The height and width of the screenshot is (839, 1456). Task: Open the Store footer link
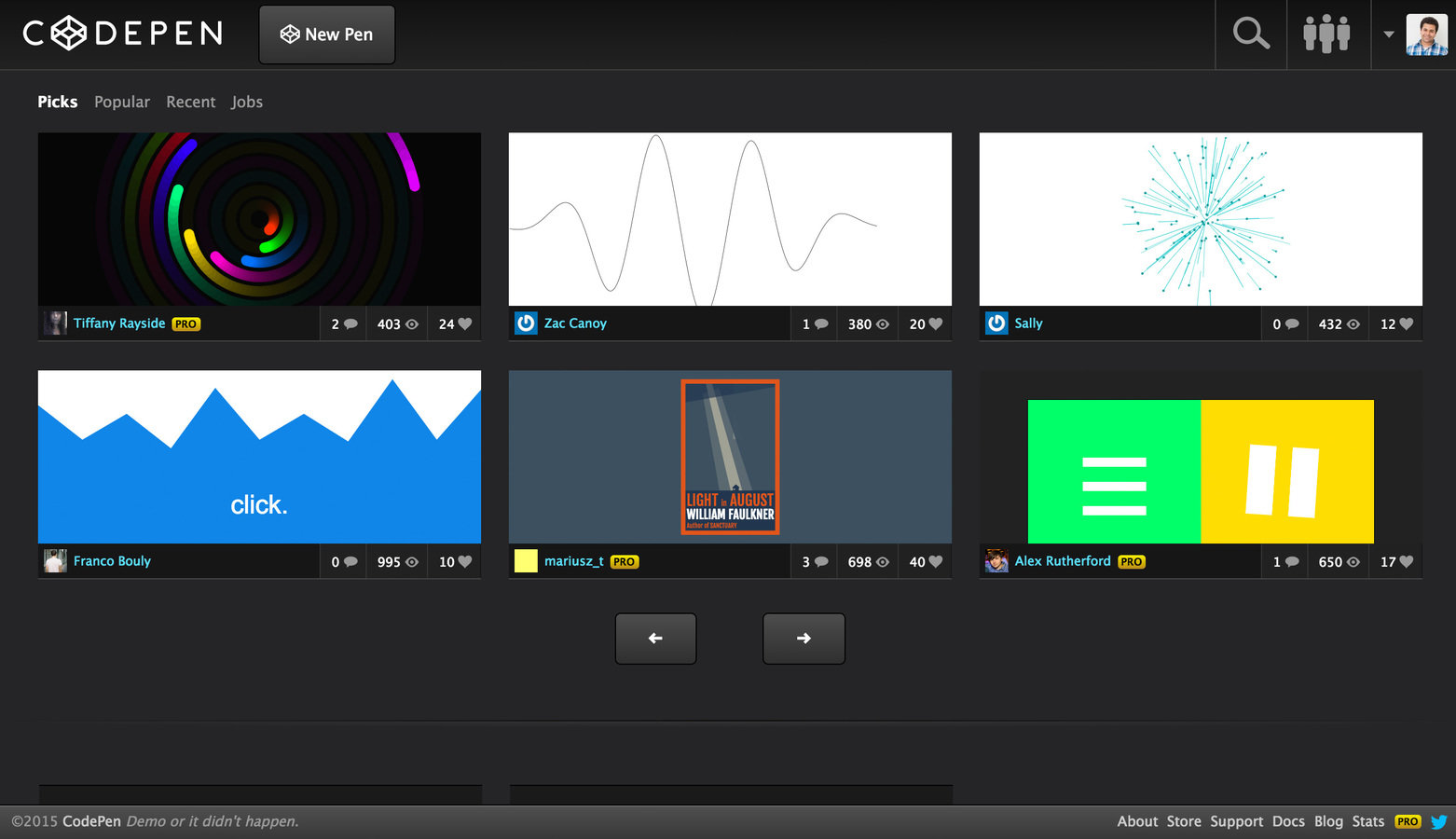coord(1184,821)
